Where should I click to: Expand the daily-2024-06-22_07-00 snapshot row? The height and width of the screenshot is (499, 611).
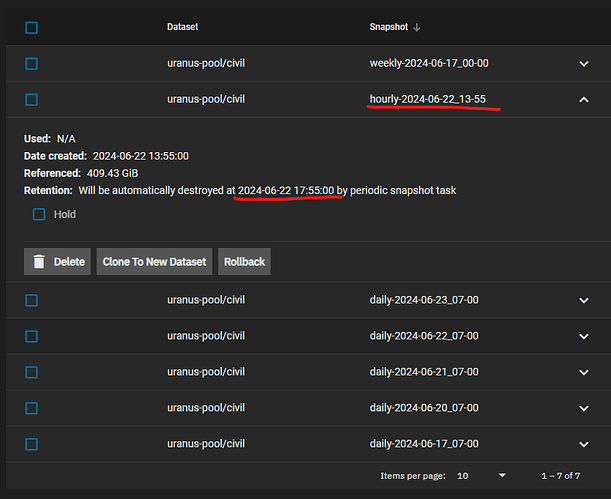584,336
